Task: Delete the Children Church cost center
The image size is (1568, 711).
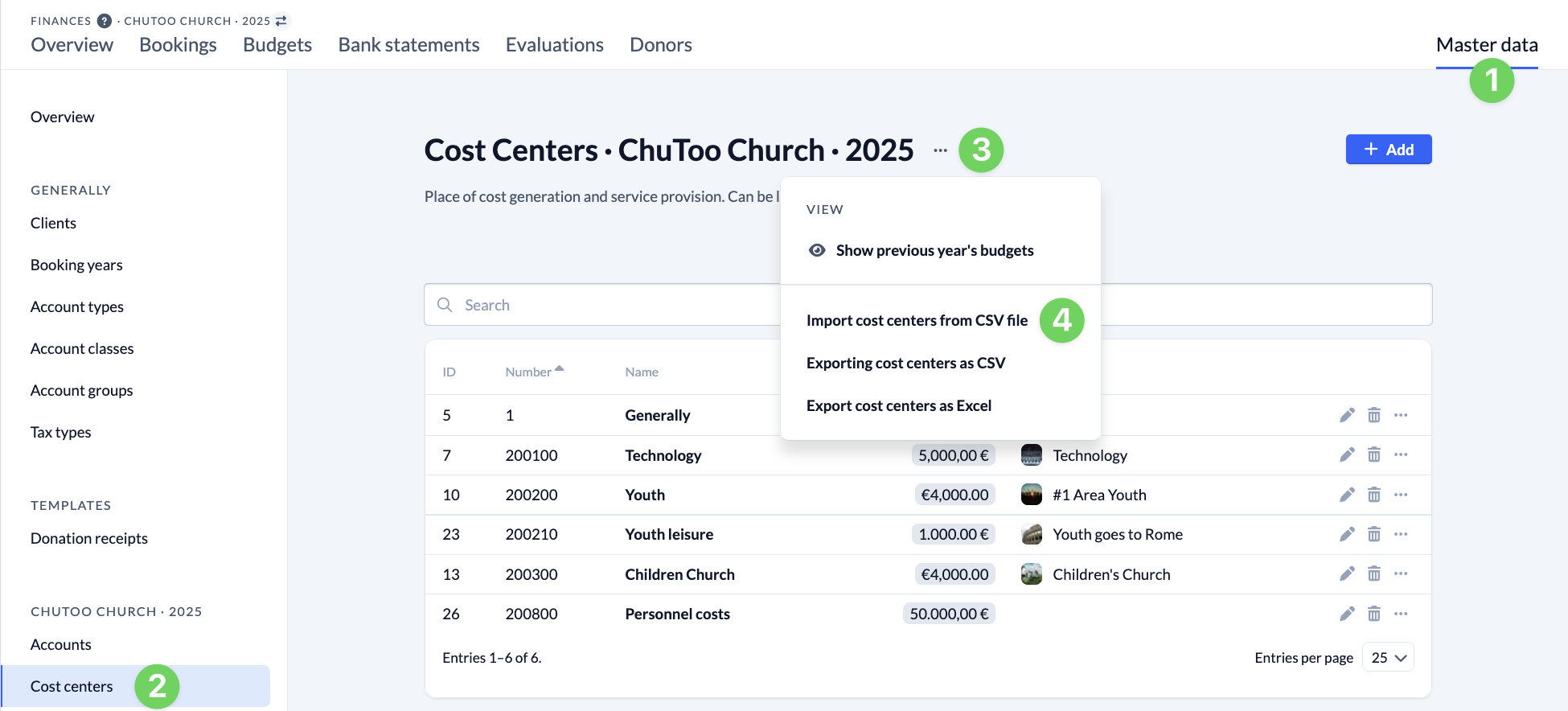Action: [x=1374, y=574]
